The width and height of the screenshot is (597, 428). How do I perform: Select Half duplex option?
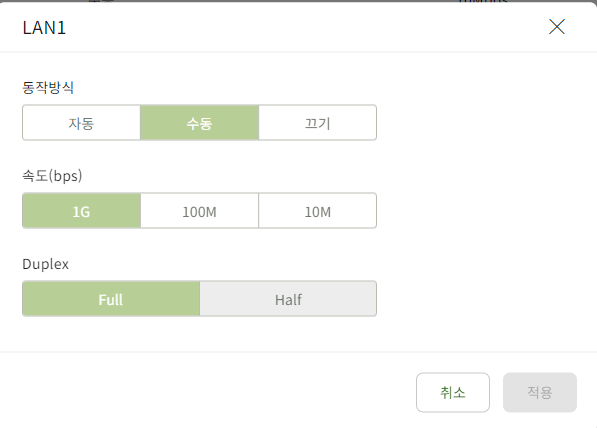[288, 299]
